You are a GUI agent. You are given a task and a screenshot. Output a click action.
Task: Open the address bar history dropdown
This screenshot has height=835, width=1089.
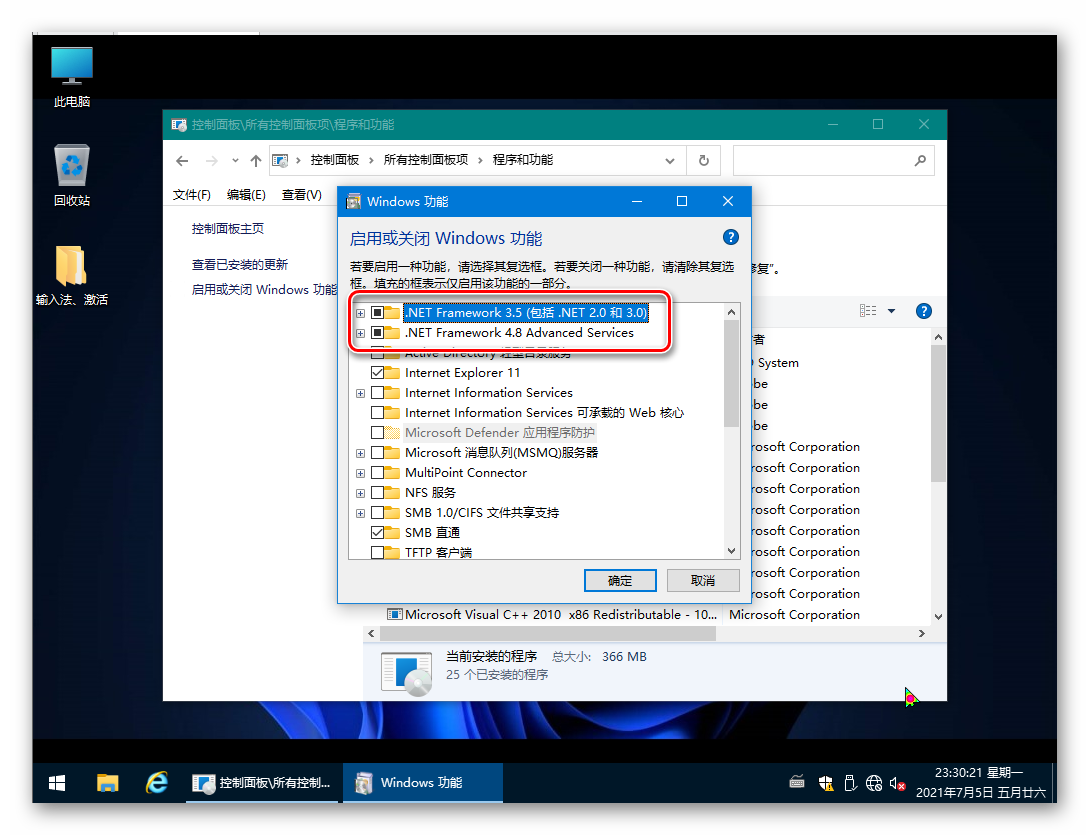click(670, 160)
